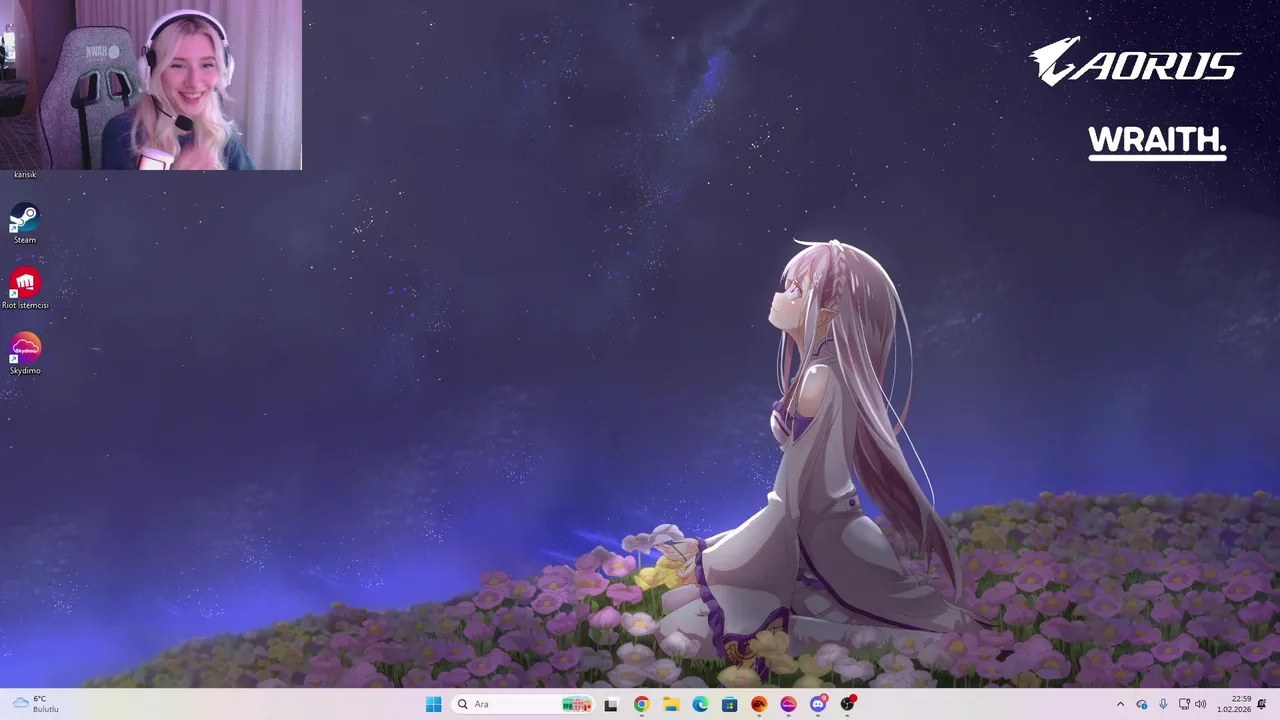Click the Ara search box in the taskbar
This screenshot has height=720, width=1280.
(523, 704)
